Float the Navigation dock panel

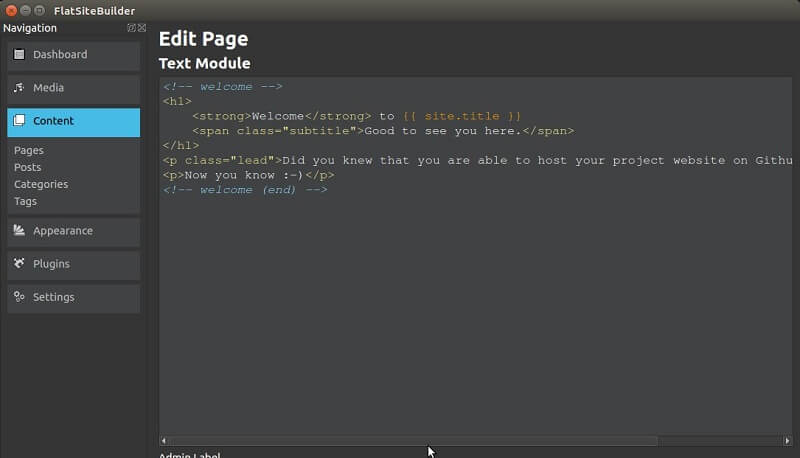131,28
